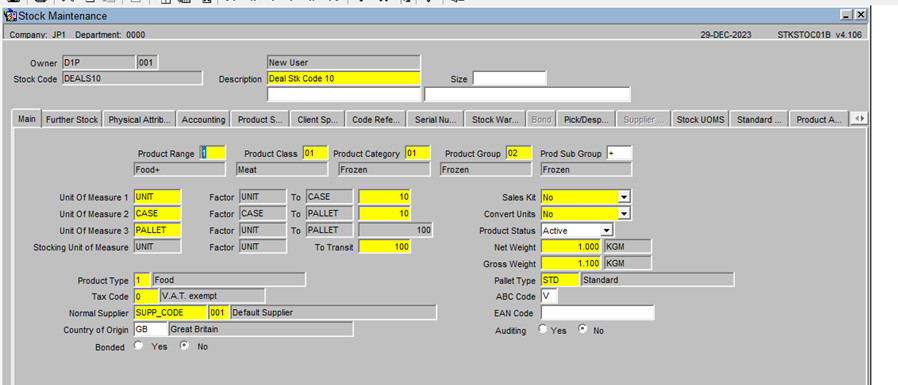The image size is (898, 385).
Task: Click the To Transit value field
Action: [x=384, y=246]
